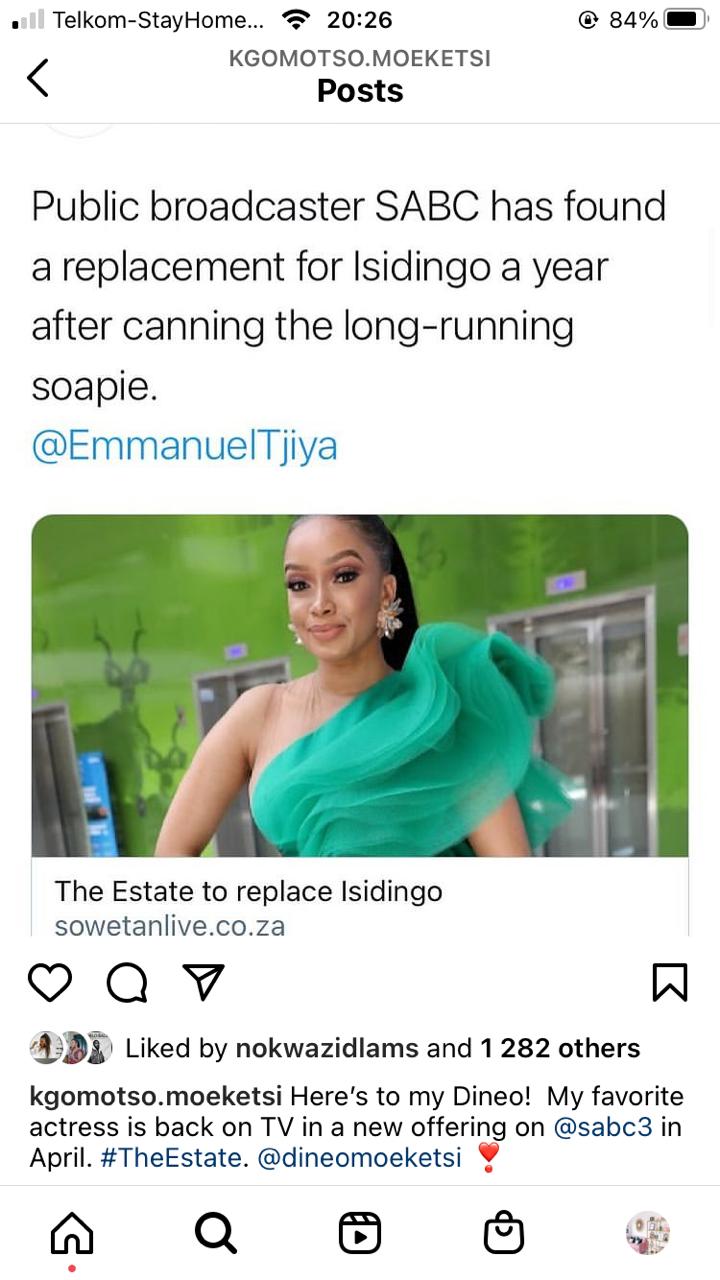Show the 1 282 others likes list

click(x=560, y=1048)
